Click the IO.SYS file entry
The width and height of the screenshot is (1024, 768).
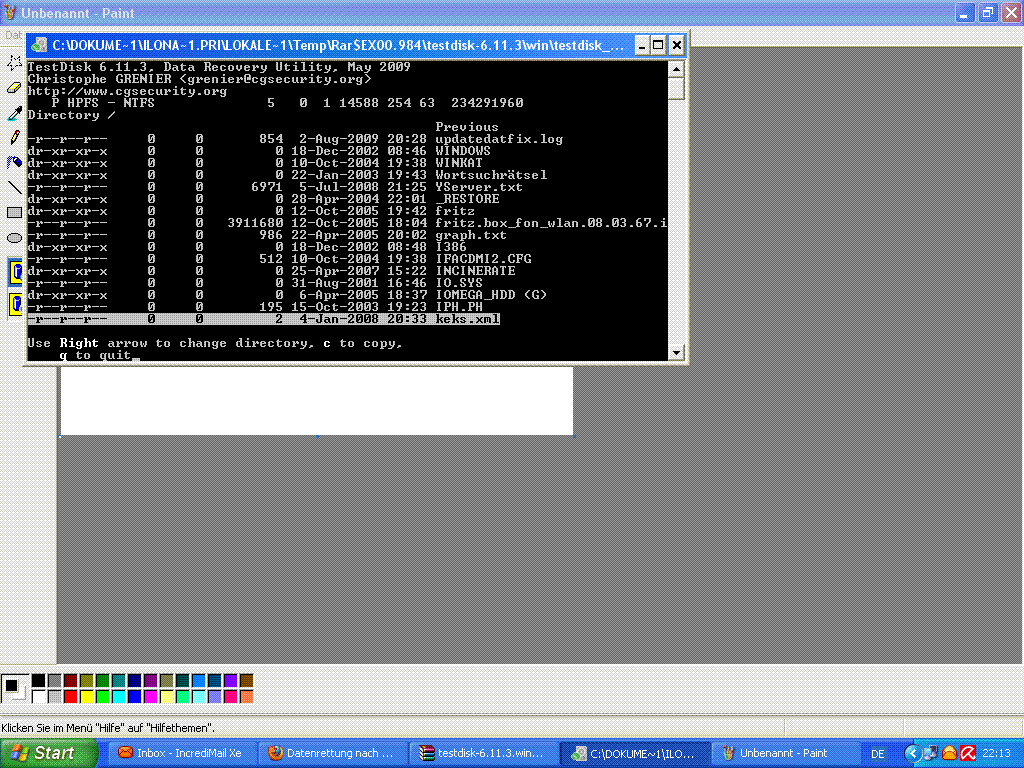coord(459,283)
